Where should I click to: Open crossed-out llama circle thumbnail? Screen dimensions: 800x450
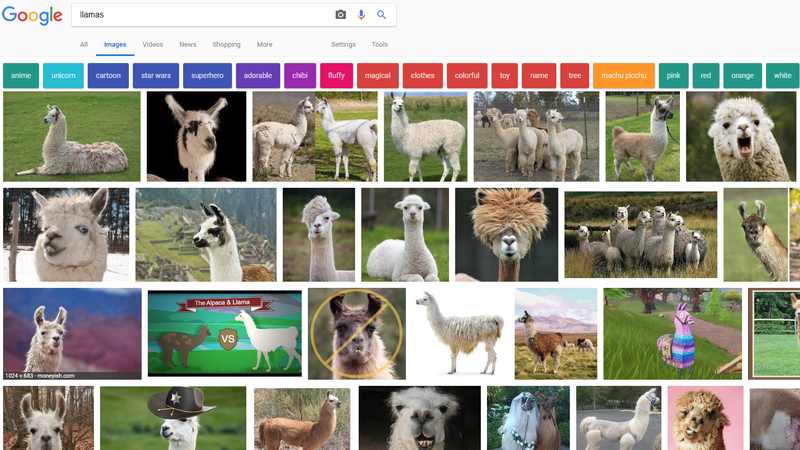click(x=357, y=334)
